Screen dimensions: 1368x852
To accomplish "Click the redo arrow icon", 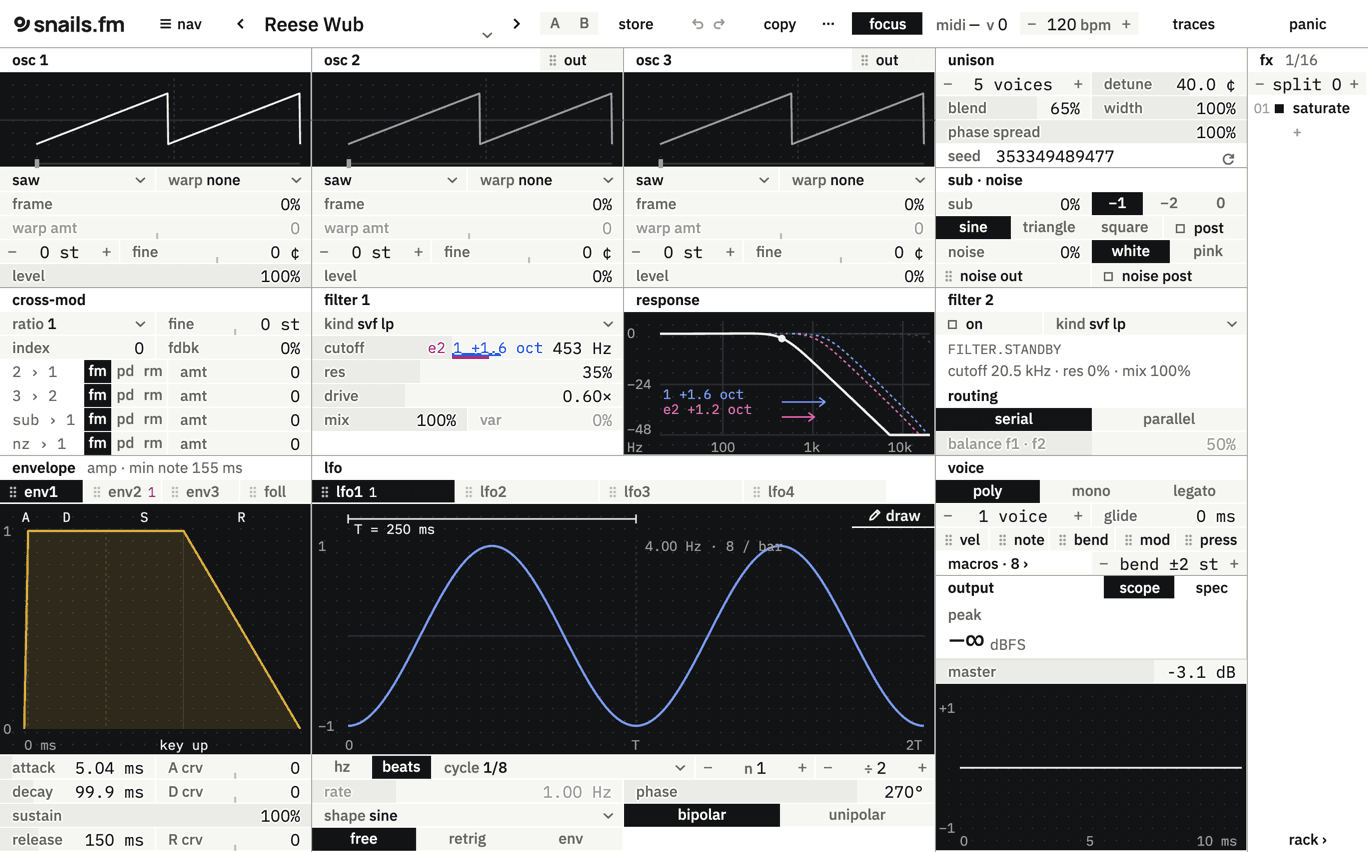I will [x=719, y=24].
